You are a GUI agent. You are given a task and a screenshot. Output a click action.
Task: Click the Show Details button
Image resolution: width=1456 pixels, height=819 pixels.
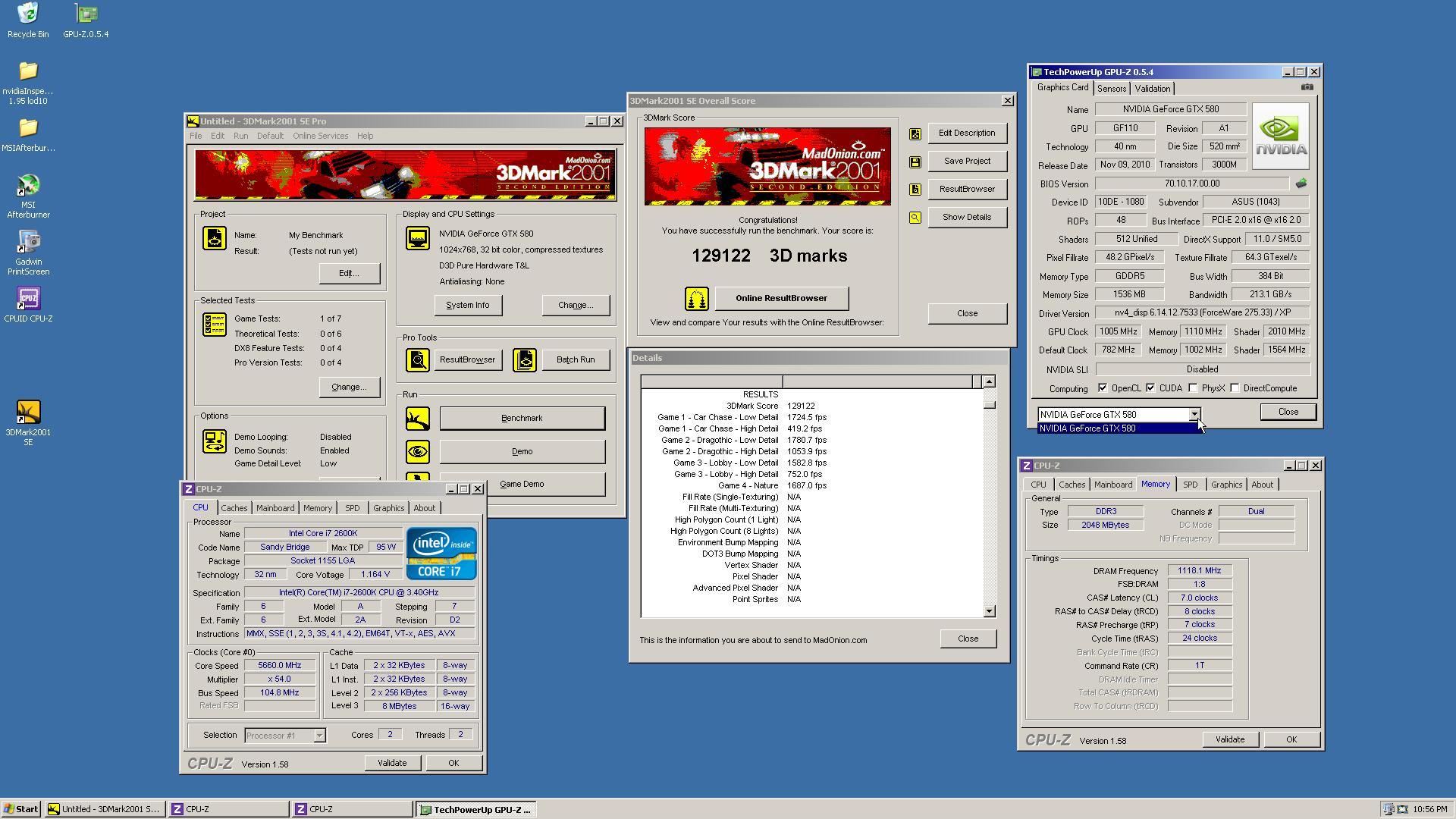pos(967,217)
